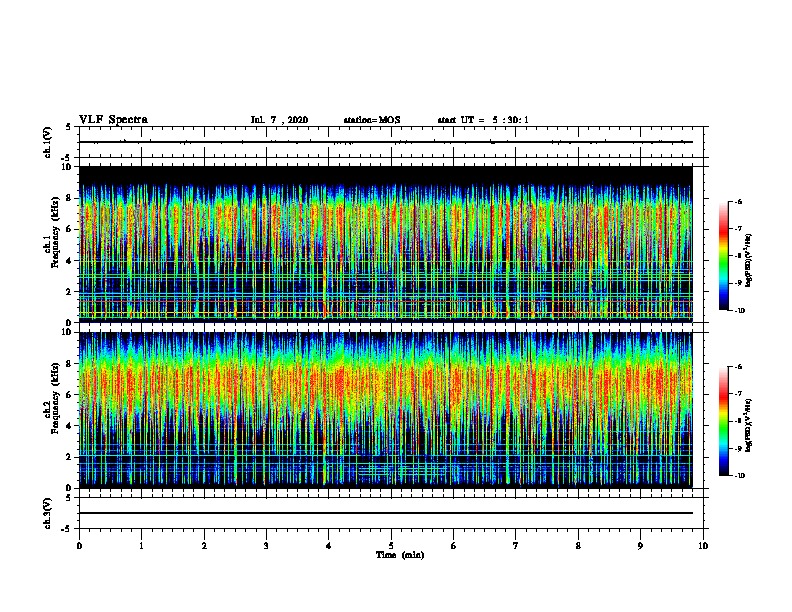Click the '4' kHz tick on ch.2 frequency axis
792x612 pixels.
[69, 426]
